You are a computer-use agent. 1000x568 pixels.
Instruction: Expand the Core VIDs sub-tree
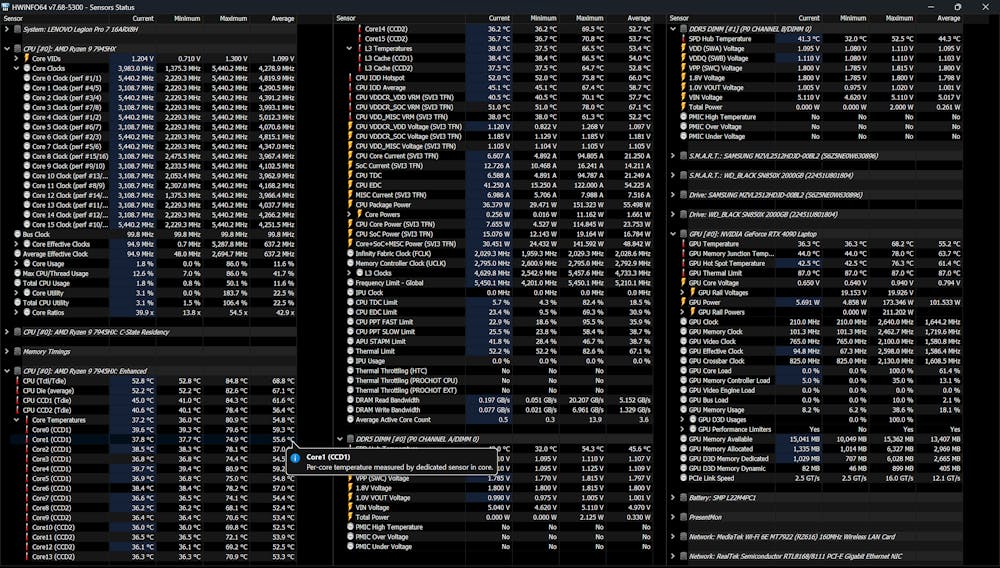click(x=17, y=59)
